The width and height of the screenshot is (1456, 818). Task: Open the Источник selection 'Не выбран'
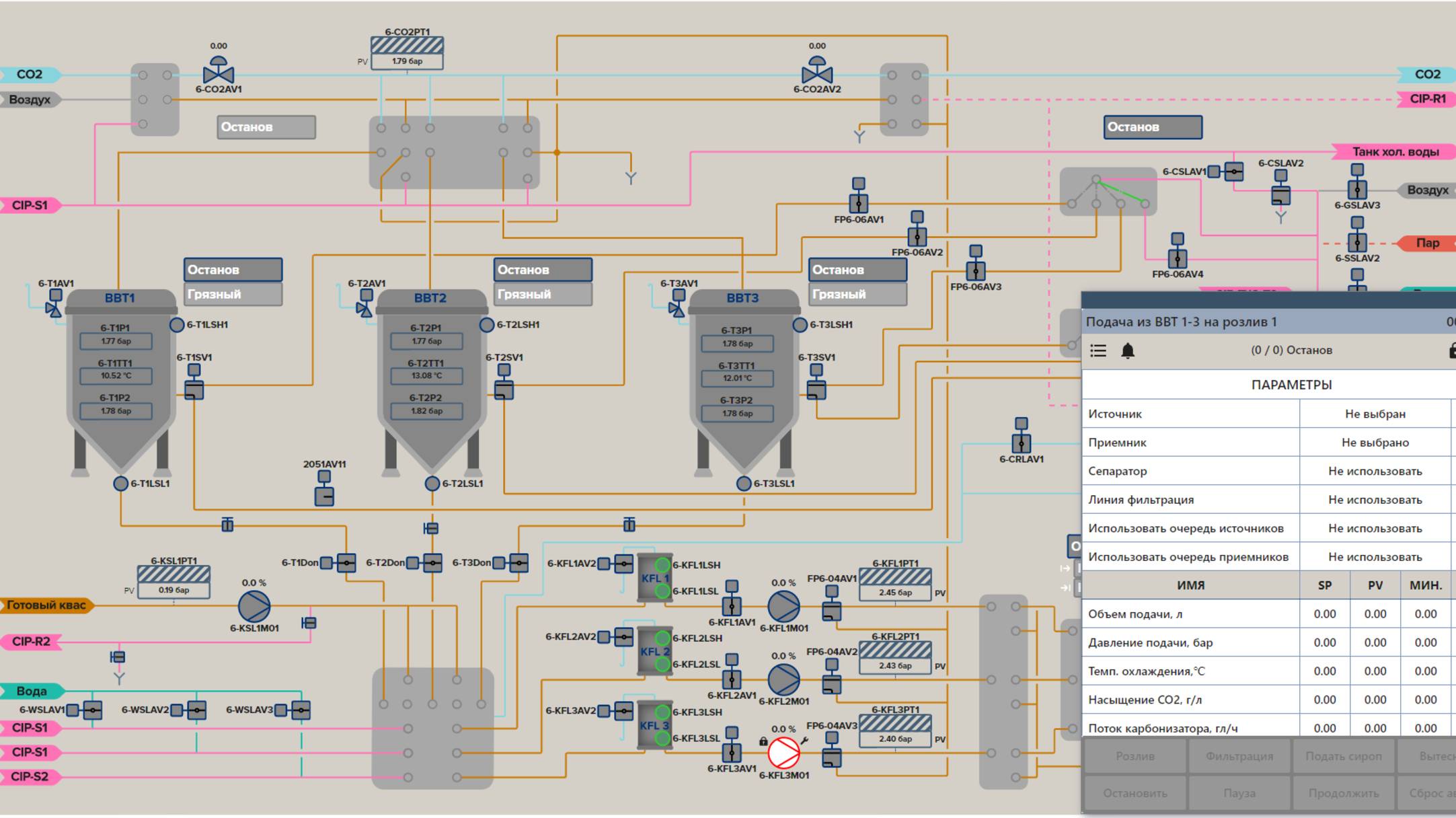1375,414
